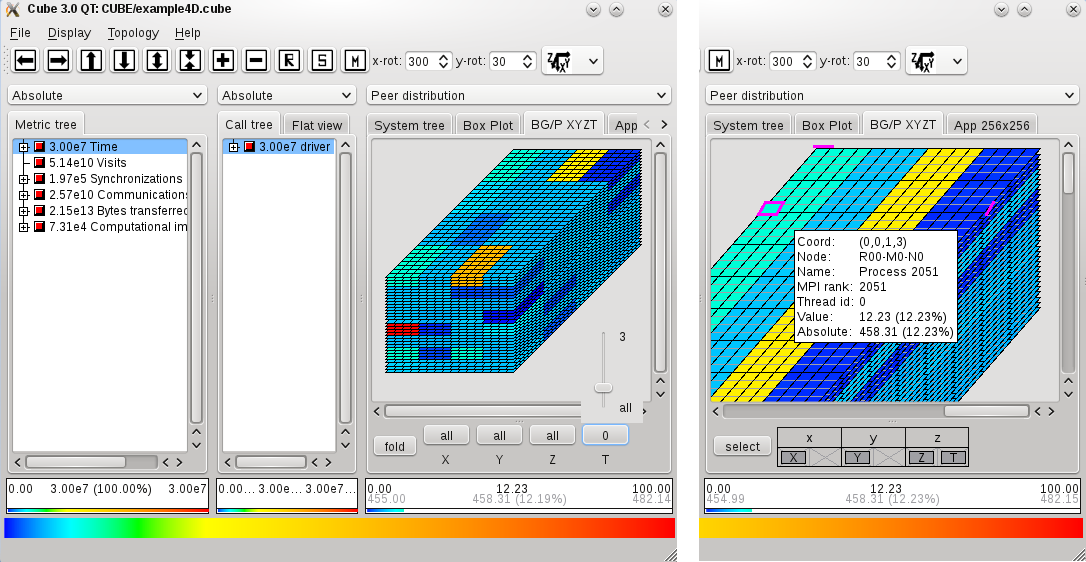The height and width of the screenshot is (562, 1086).
Task: Click the down arrow move toolbar icon
Action: tap(124, 61)
